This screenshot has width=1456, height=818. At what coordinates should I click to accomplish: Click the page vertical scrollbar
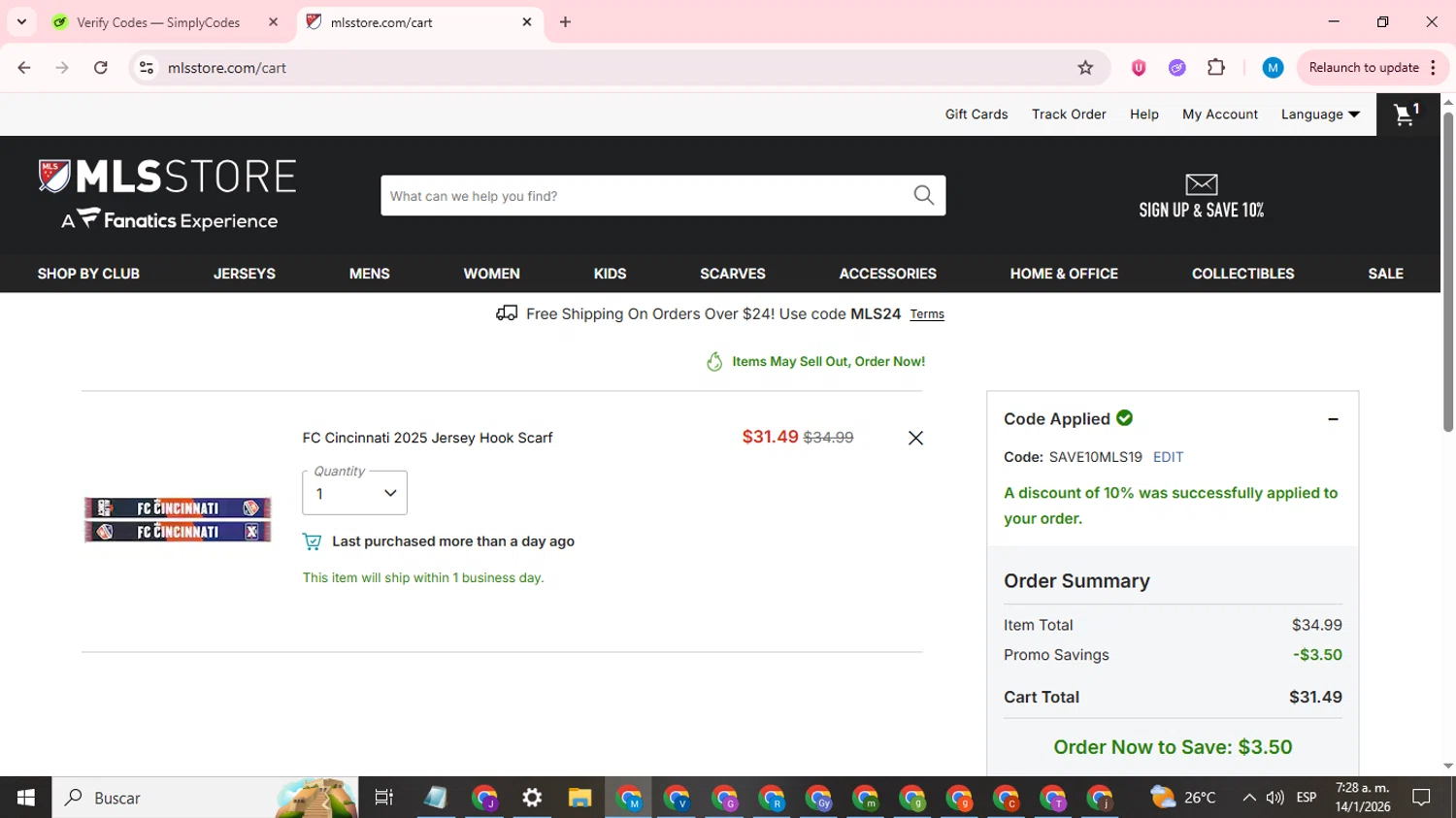click(1447, 272)
